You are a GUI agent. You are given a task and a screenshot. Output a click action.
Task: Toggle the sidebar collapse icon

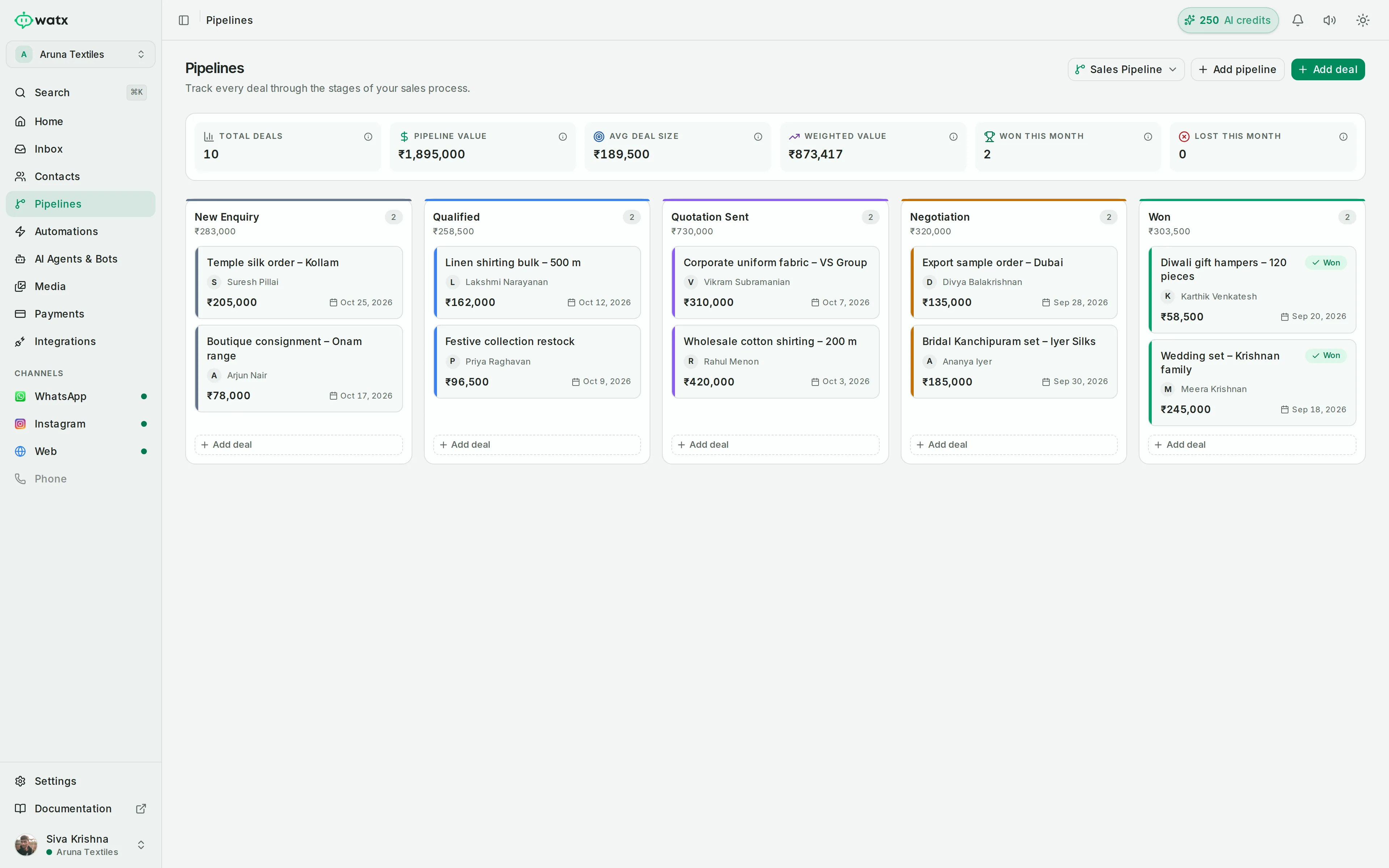[x=184, y=20]
